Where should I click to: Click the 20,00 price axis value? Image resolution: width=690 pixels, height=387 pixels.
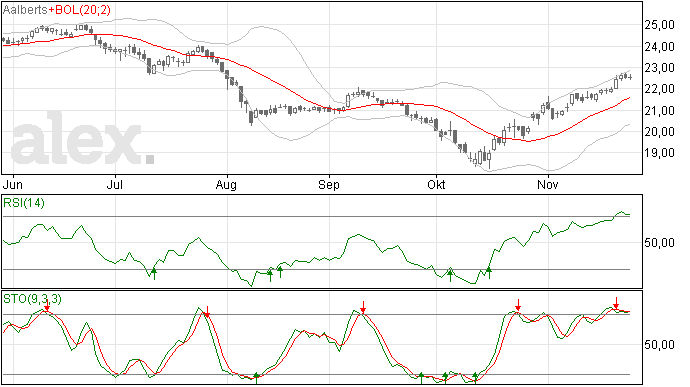pyautogui.click(x=659, y=132)
